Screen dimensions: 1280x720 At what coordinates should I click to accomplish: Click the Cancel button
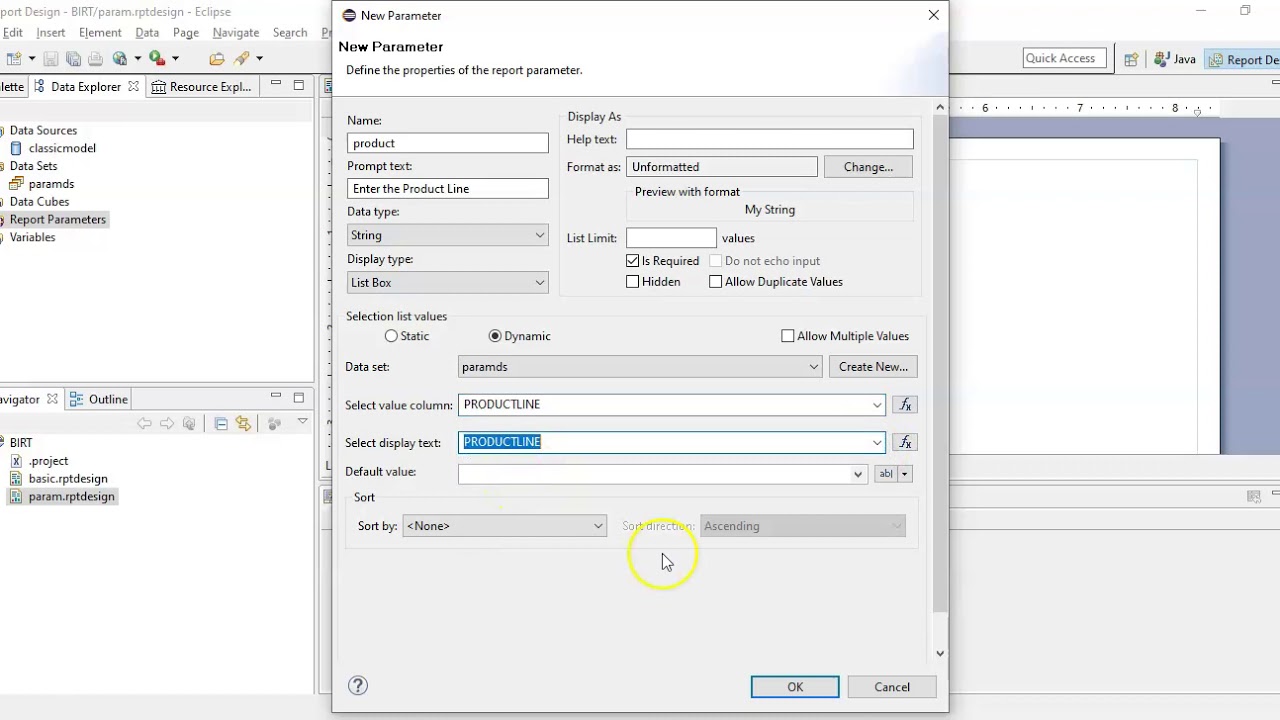tap(892, 687)
